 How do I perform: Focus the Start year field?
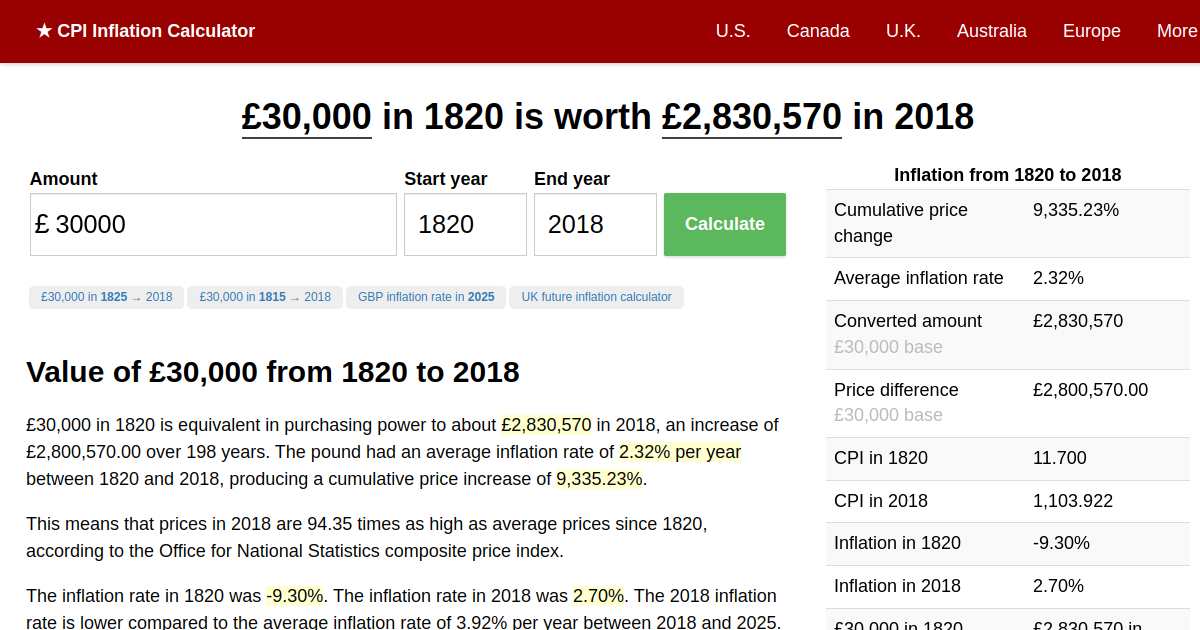pos(465,224)
